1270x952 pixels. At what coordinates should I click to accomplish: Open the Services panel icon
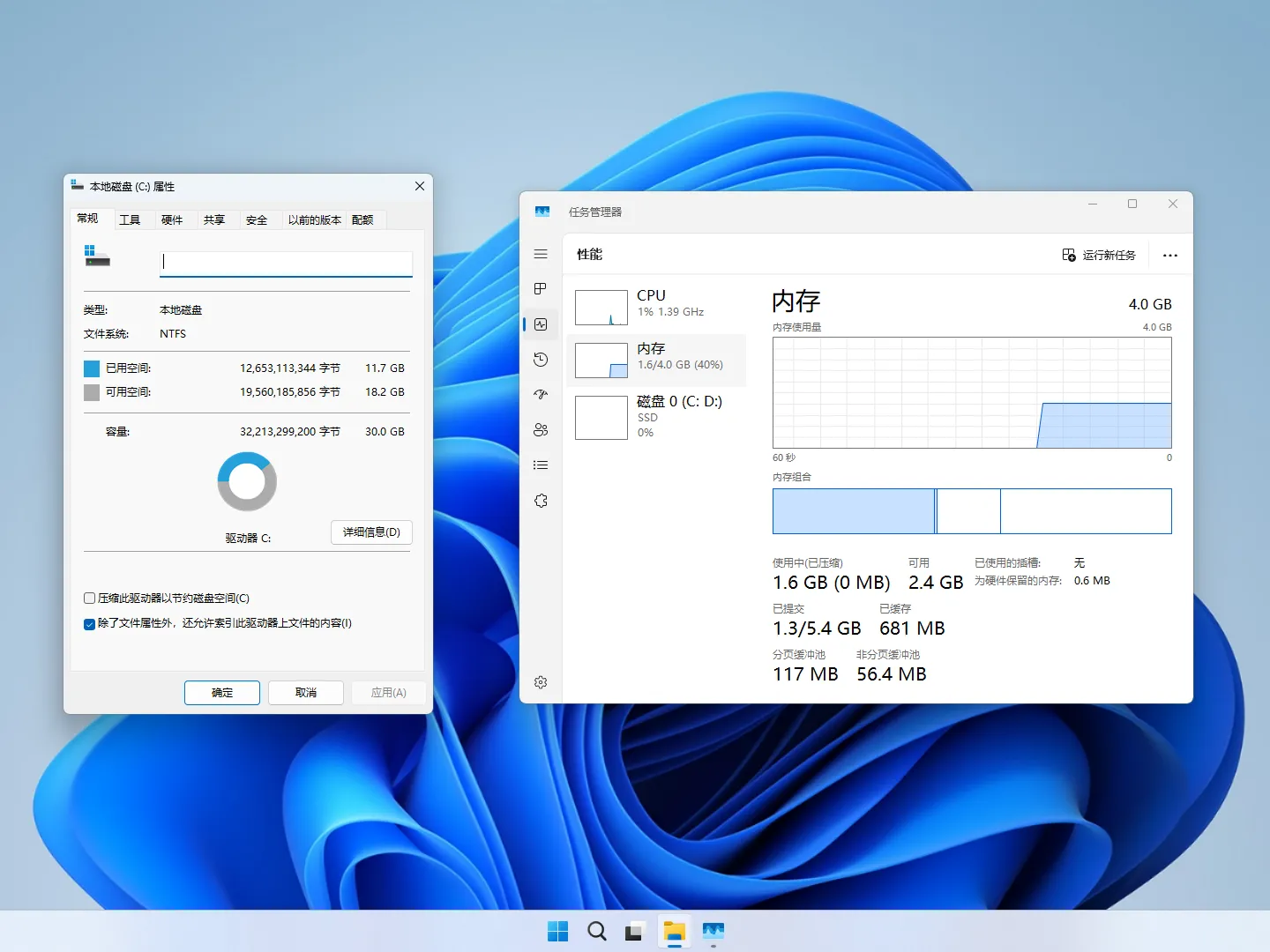(541, 500)
